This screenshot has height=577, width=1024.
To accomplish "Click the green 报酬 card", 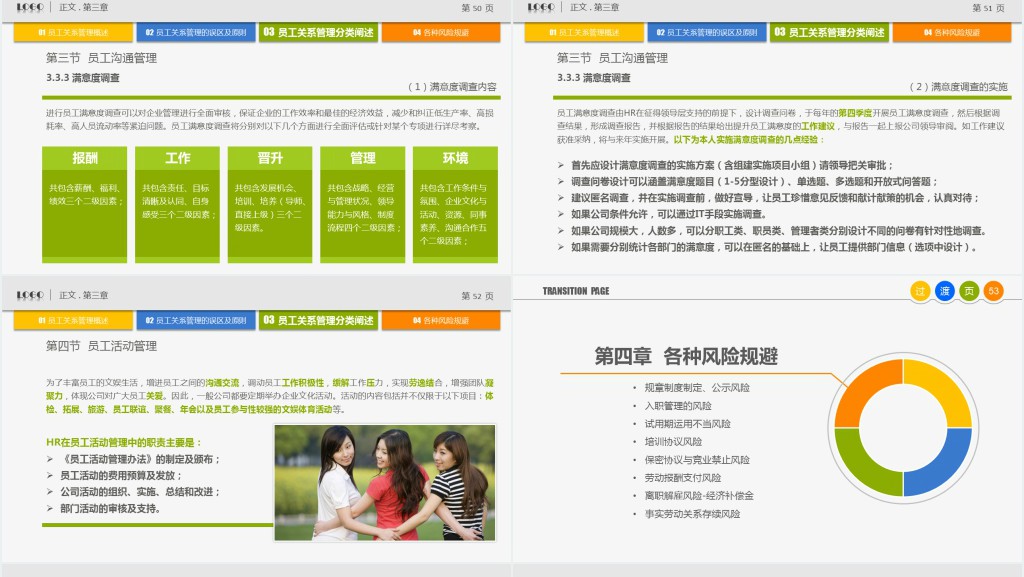I will pyautogui.click(x=84, y=204).
